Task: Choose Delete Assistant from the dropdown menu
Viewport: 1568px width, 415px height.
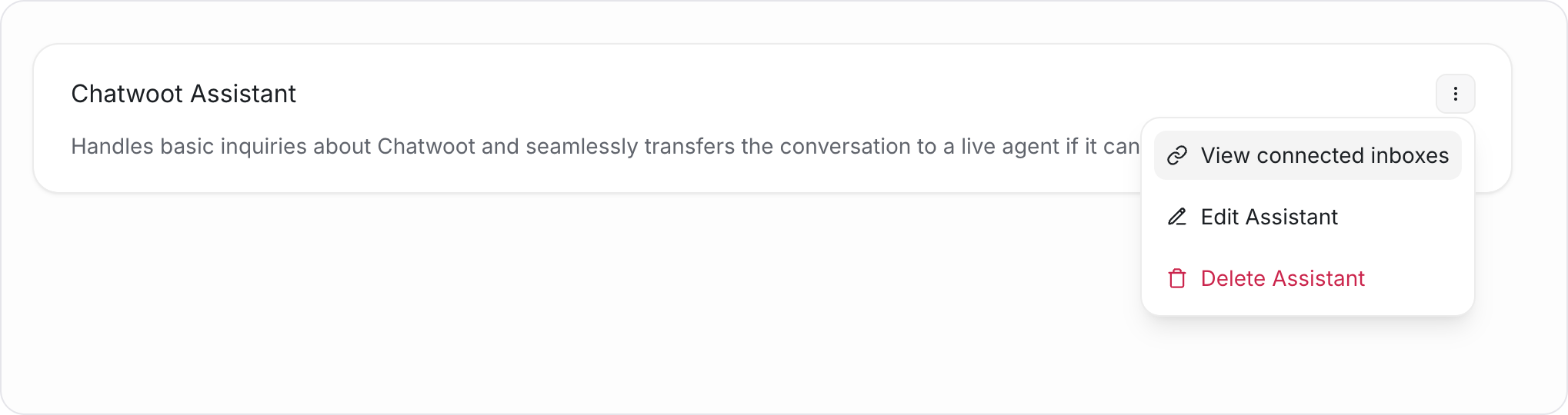Action: point(1308,278)
